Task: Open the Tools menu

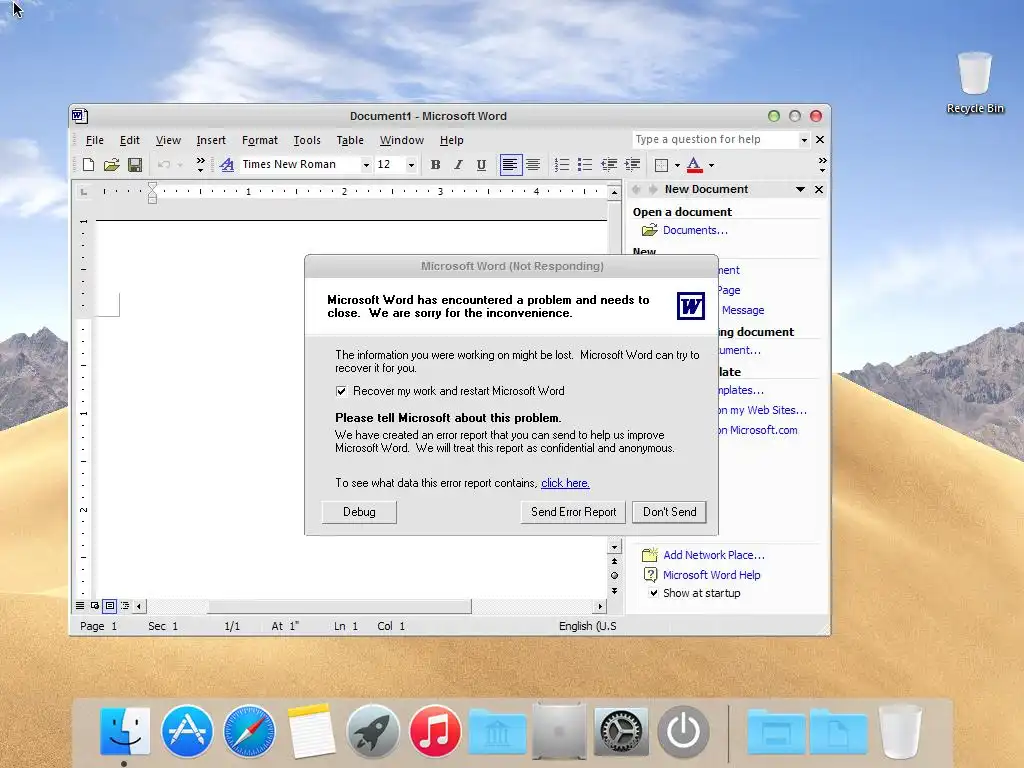Action: [307, 140]
